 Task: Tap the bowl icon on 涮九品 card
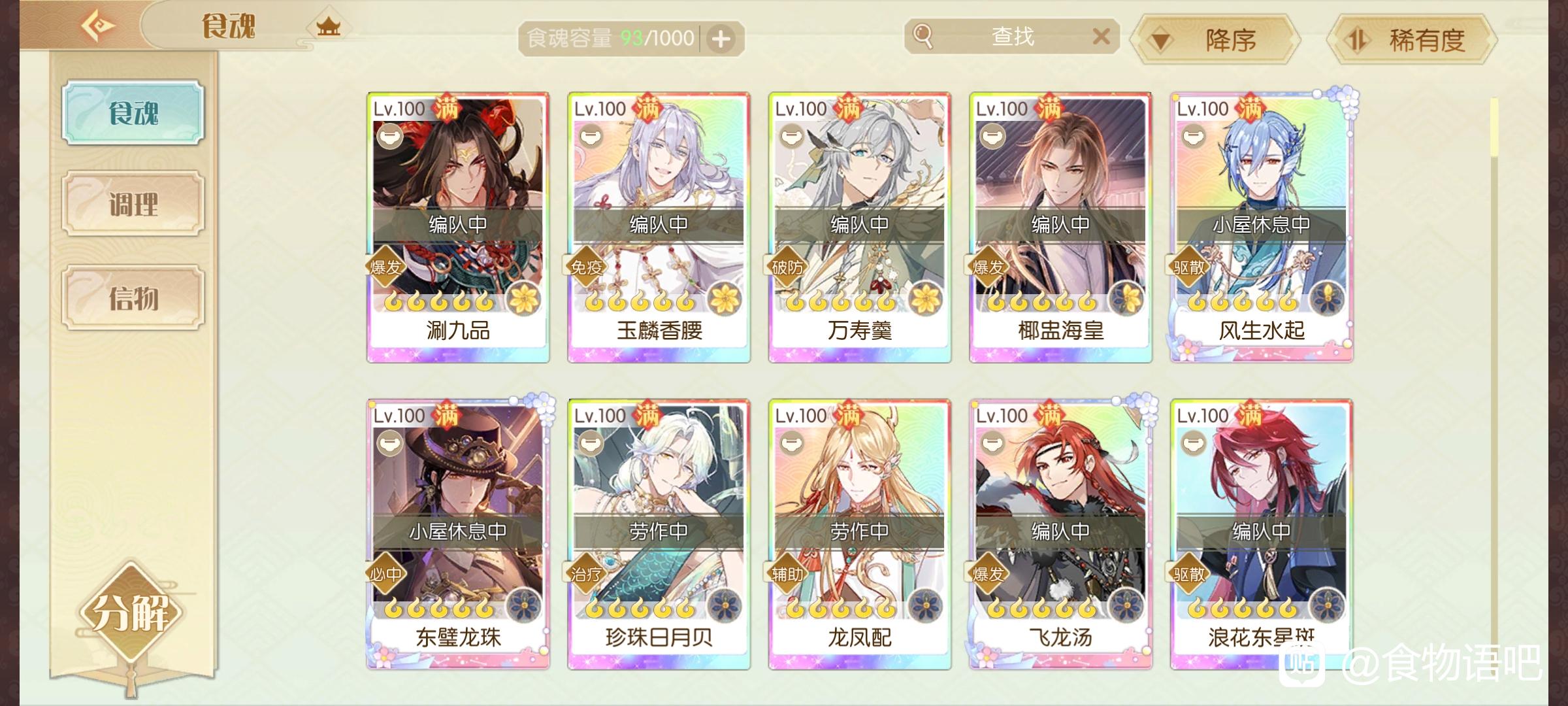tap(390, 136)
